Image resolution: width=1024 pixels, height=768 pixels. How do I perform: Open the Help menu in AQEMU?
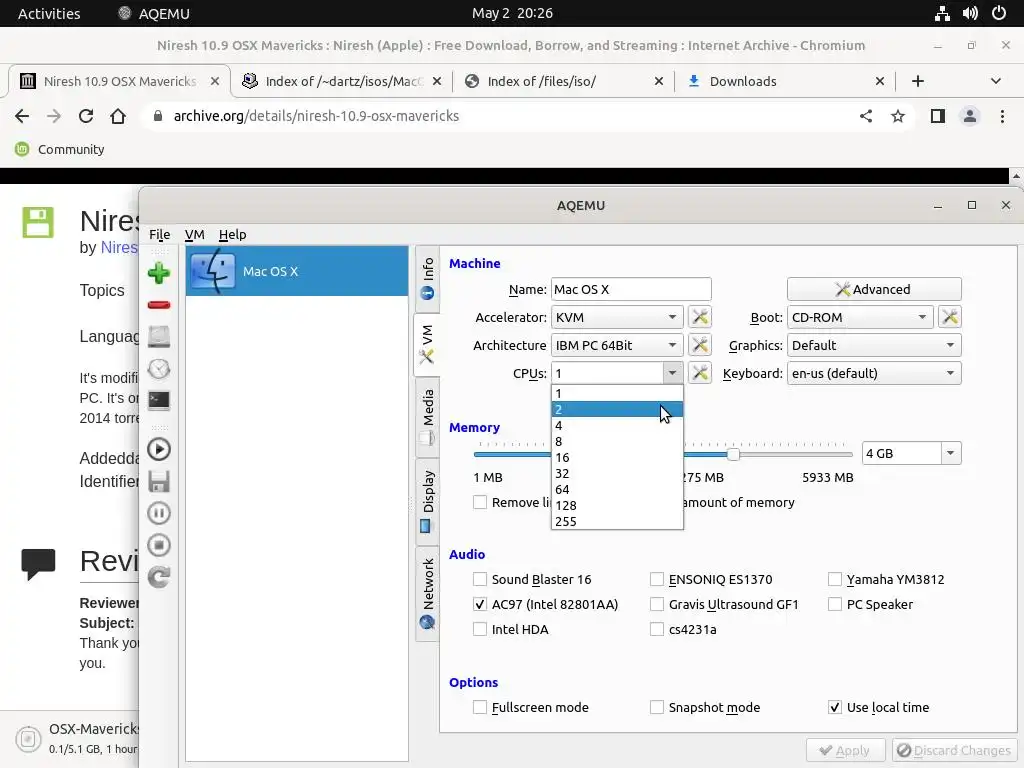click(x=232, y=234)
